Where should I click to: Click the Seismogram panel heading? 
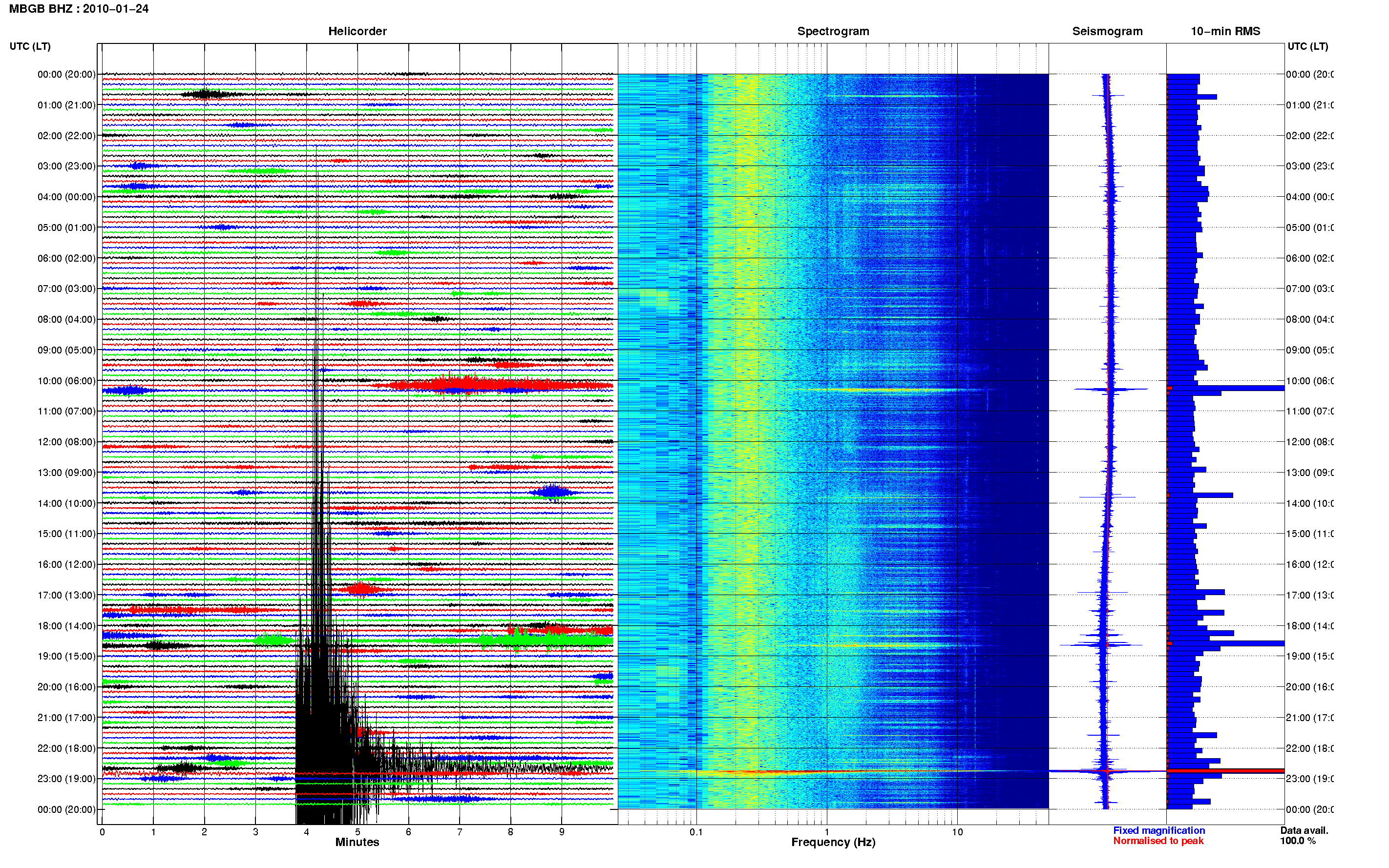[x=1107, y=31]
